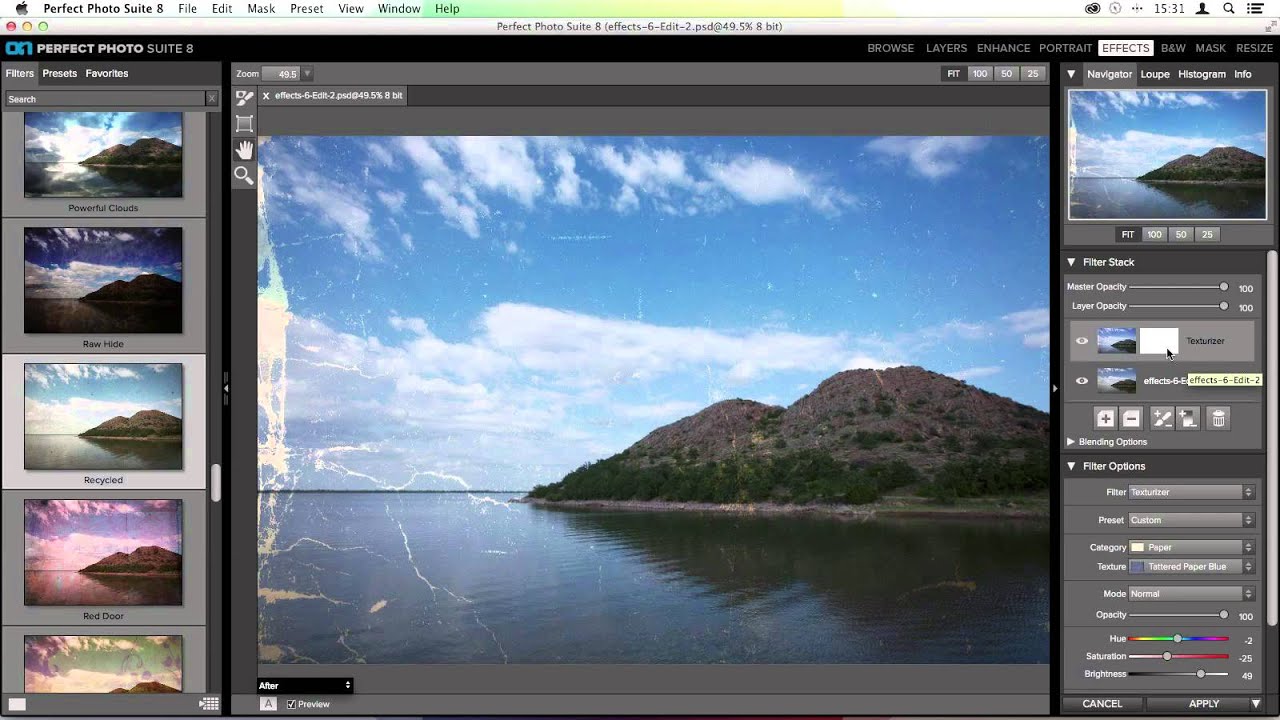Set canvas zoom to 25 percent
The image size is (1280, 720).
click(1033, 74)
